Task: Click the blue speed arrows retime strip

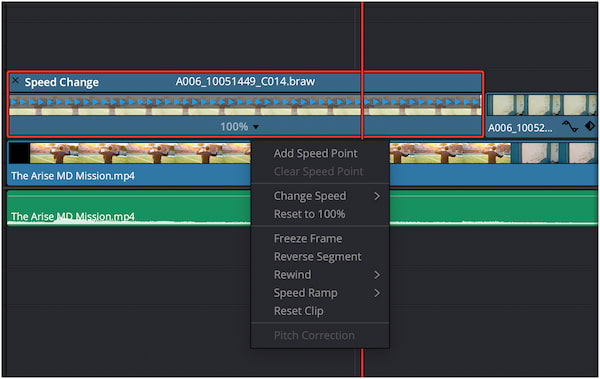Action: [x=245, y=102]
